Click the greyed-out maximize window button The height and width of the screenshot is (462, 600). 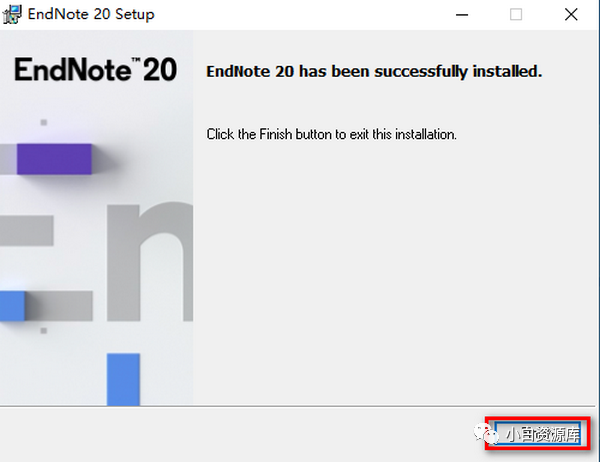click(x=516, y=15)
